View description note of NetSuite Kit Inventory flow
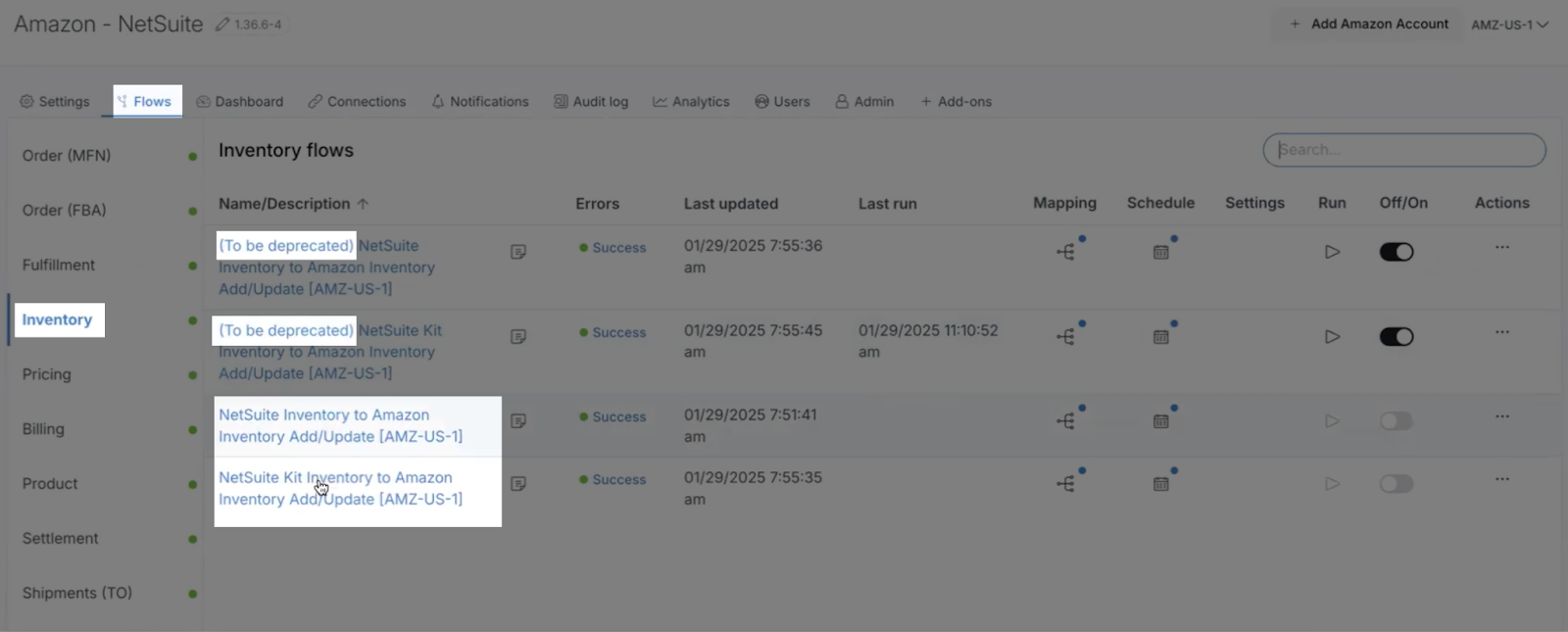The width and height of the screenshot is (1568, 632). click(x=518, y=483)
